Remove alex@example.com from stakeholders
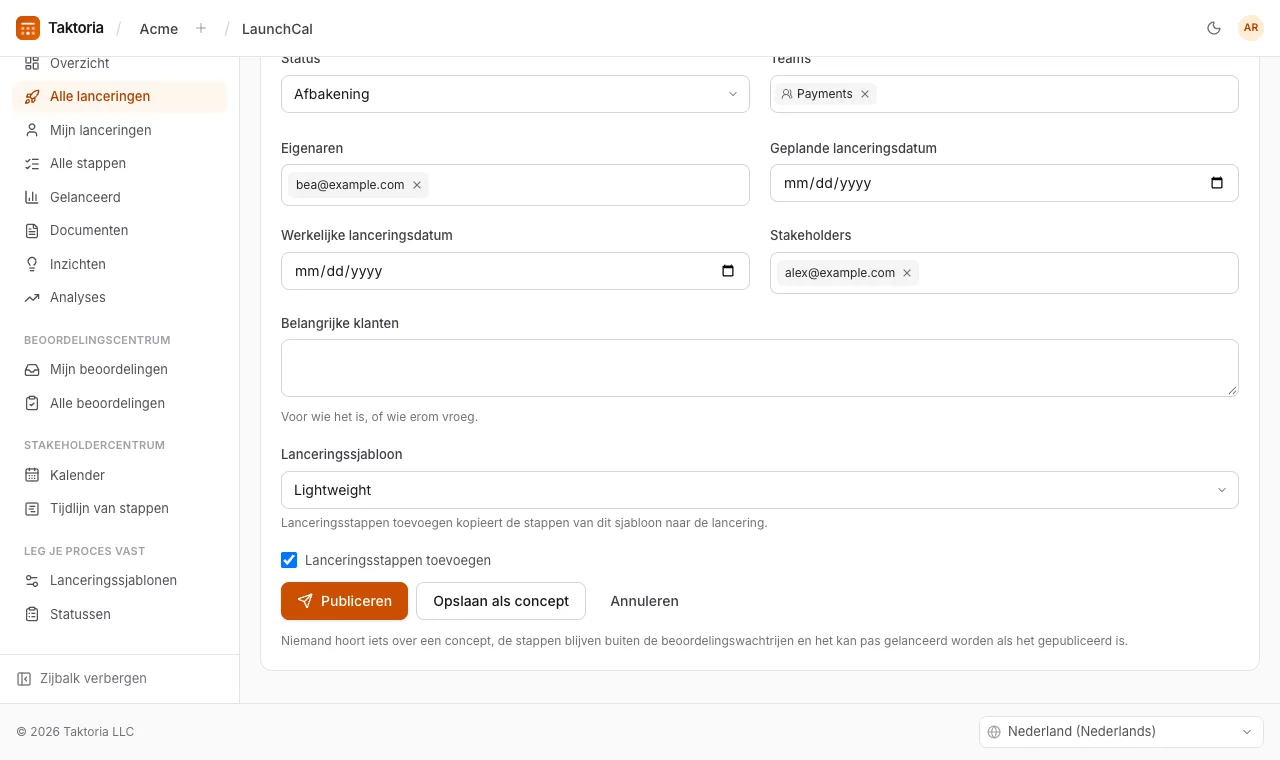The height and width of the screenshot is (760, 1280). point(907,273)
